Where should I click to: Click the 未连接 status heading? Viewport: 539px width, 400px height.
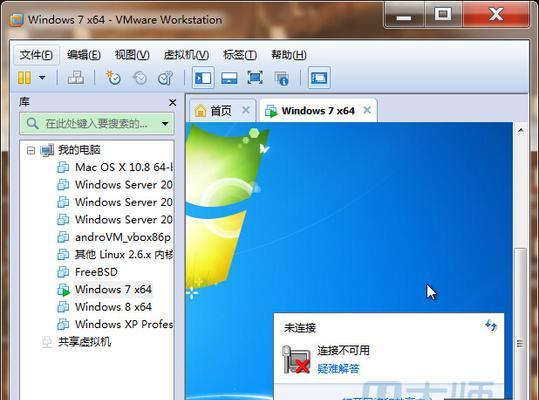300,328
